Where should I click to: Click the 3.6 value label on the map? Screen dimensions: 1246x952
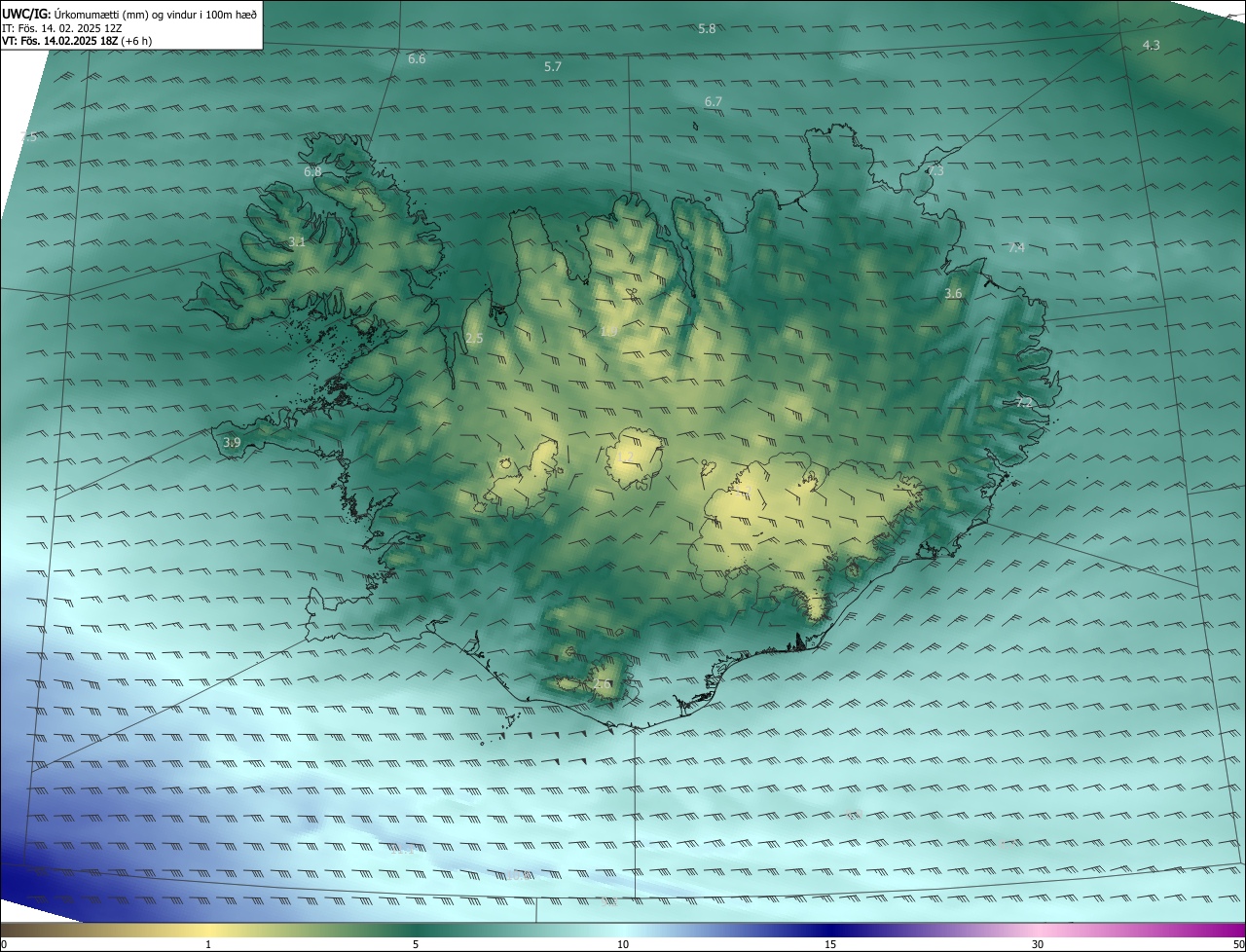pos(953,294)
